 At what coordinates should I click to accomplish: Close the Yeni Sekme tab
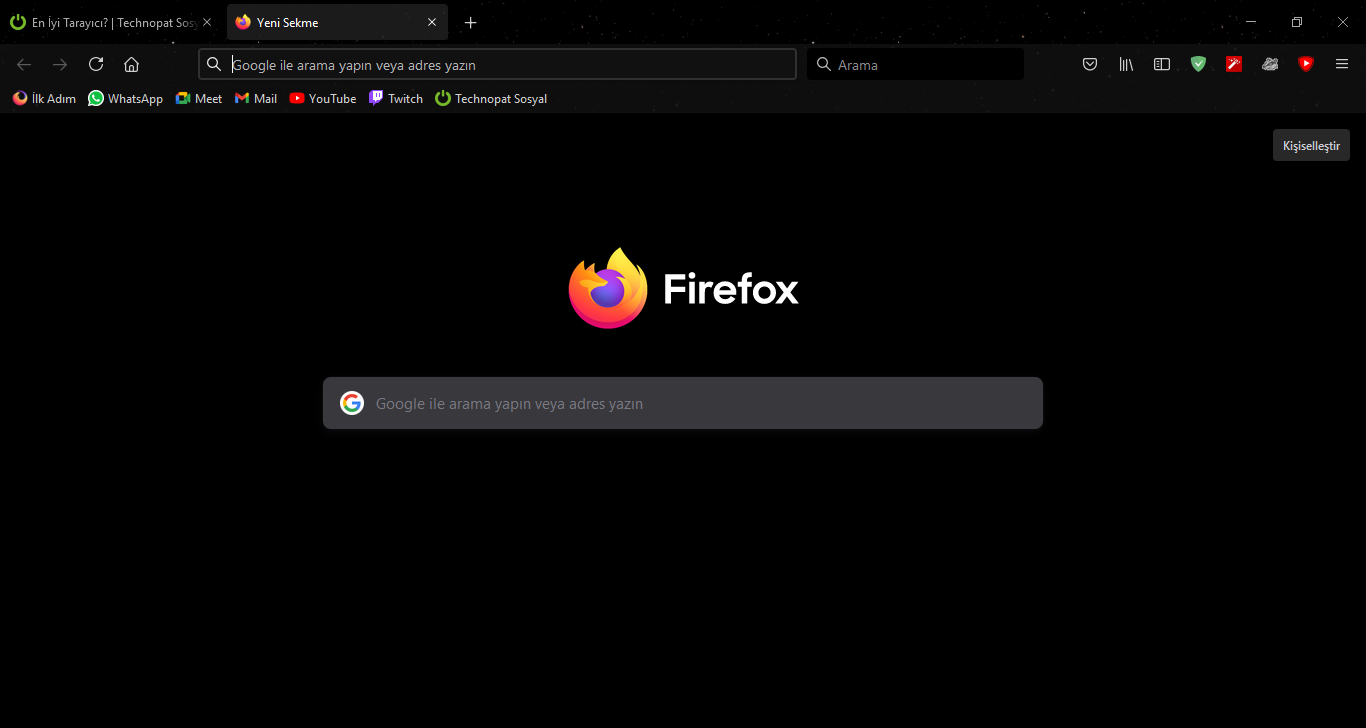point(432,22)
